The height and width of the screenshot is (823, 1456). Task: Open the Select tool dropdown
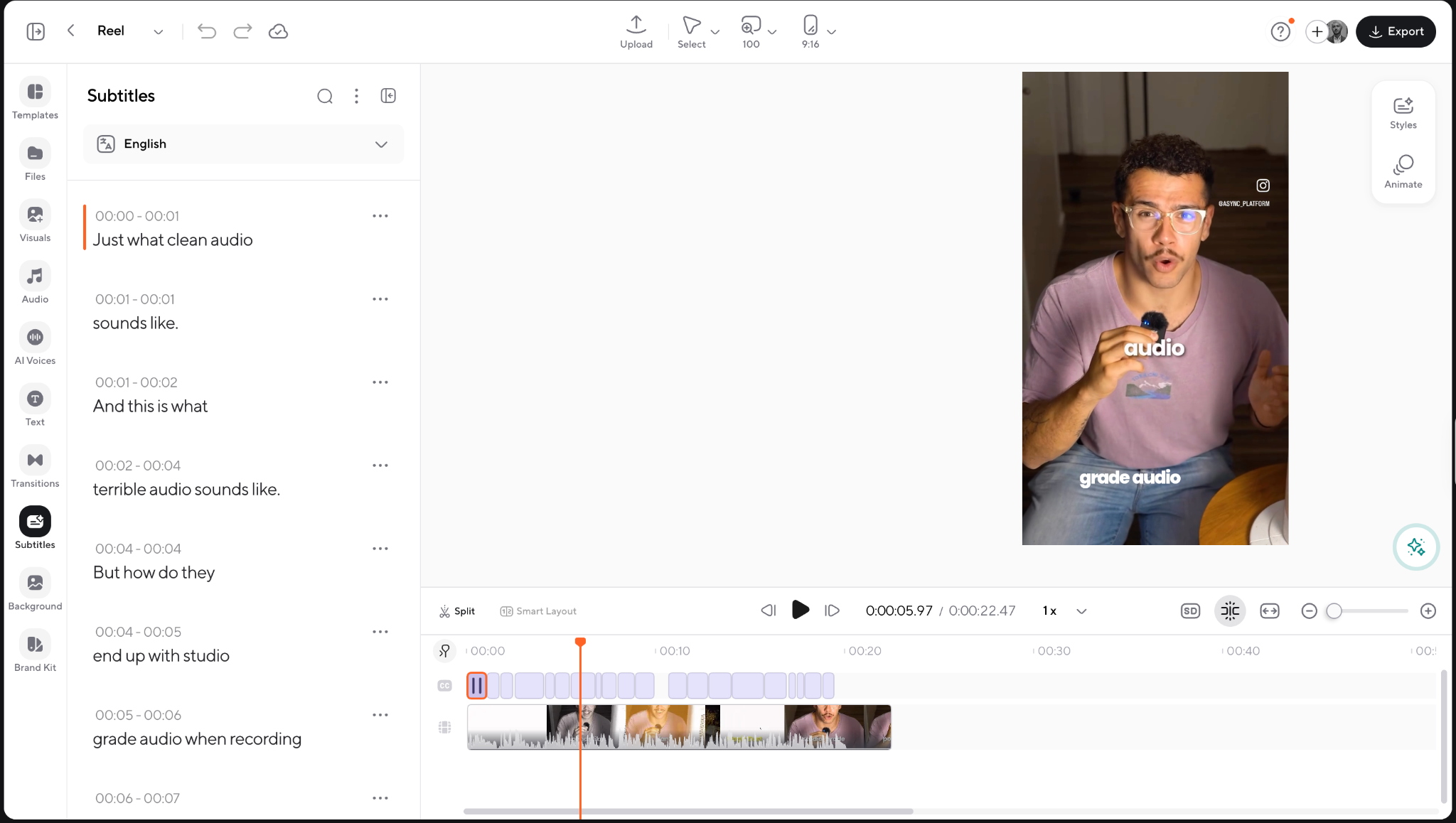tap(715, 32)
